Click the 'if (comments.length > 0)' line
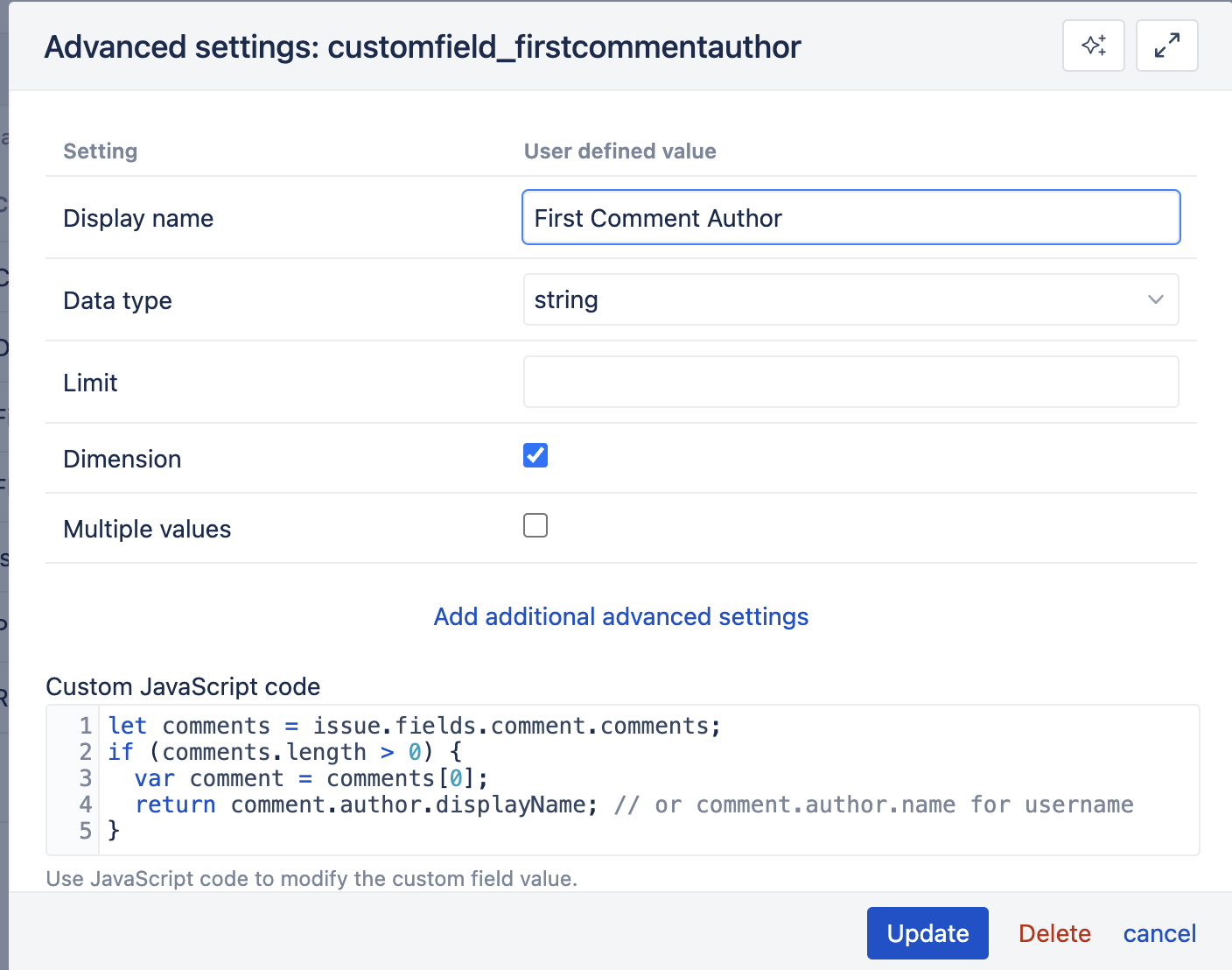Screen dimensions: 1232x970 coord(284,752)
